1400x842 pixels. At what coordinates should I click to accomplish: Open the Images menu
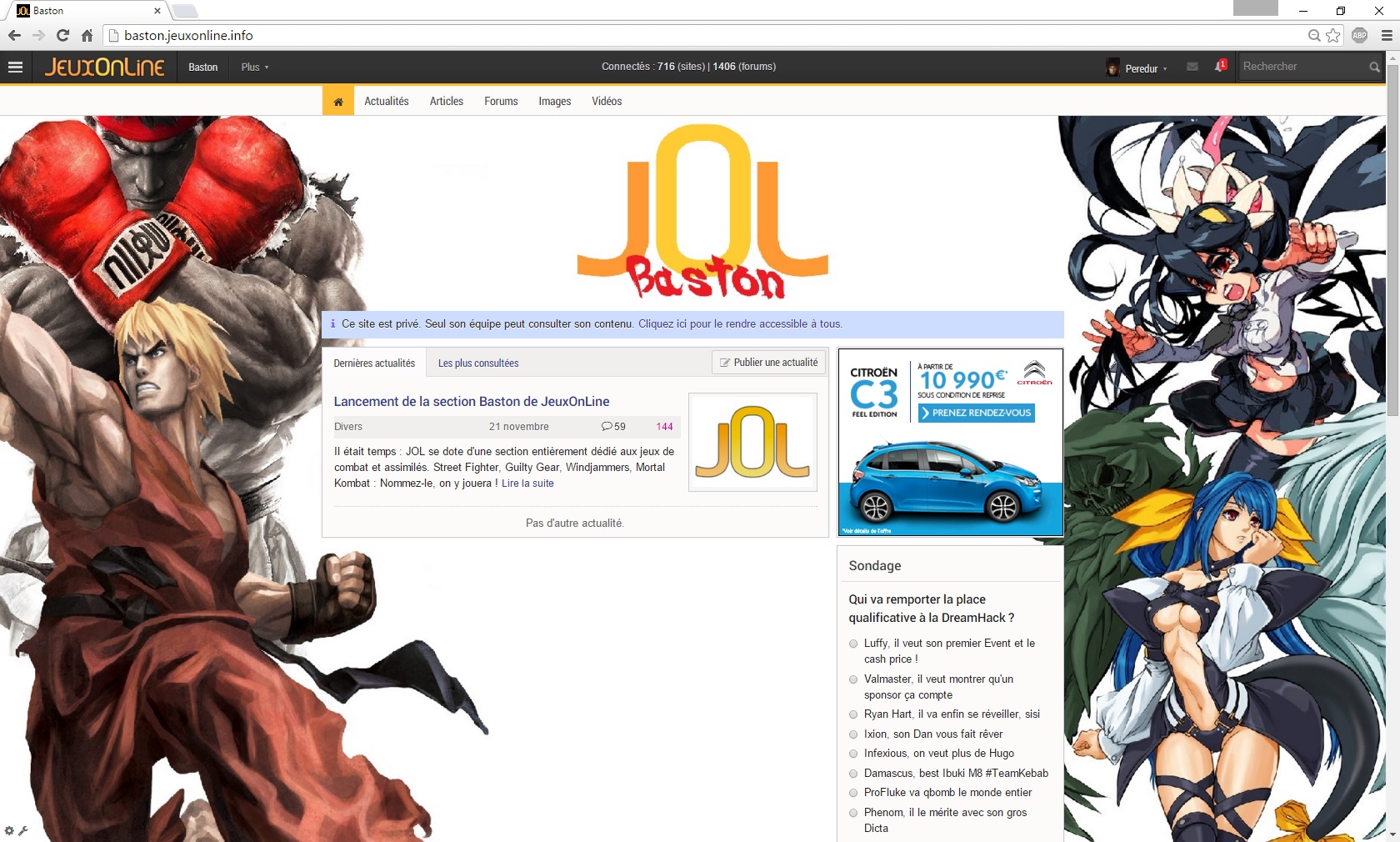click(x=555, y=101)
